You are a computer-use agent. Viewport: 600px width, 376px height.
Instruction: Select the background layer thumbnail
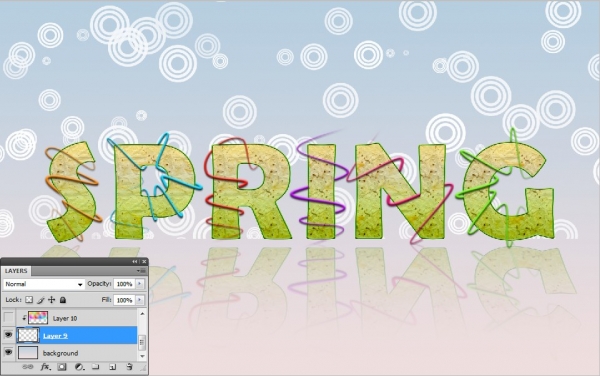[x=28, y=353]
